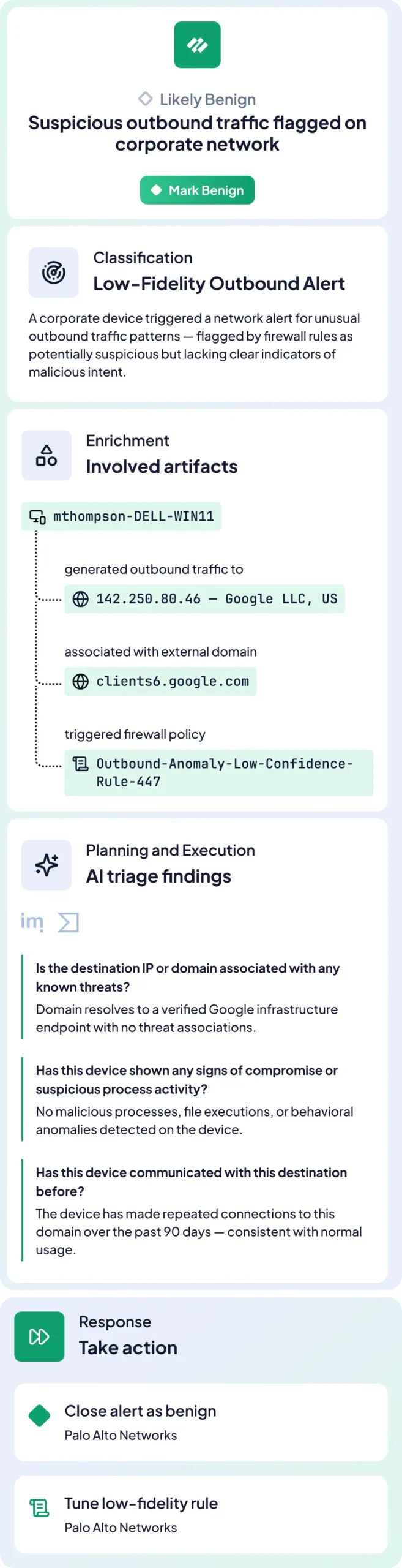Image resolution: width=402 pixels, height=1568 pixels.
Task: Click the green diamond beside Close alert
Action: click(40, 1415)
